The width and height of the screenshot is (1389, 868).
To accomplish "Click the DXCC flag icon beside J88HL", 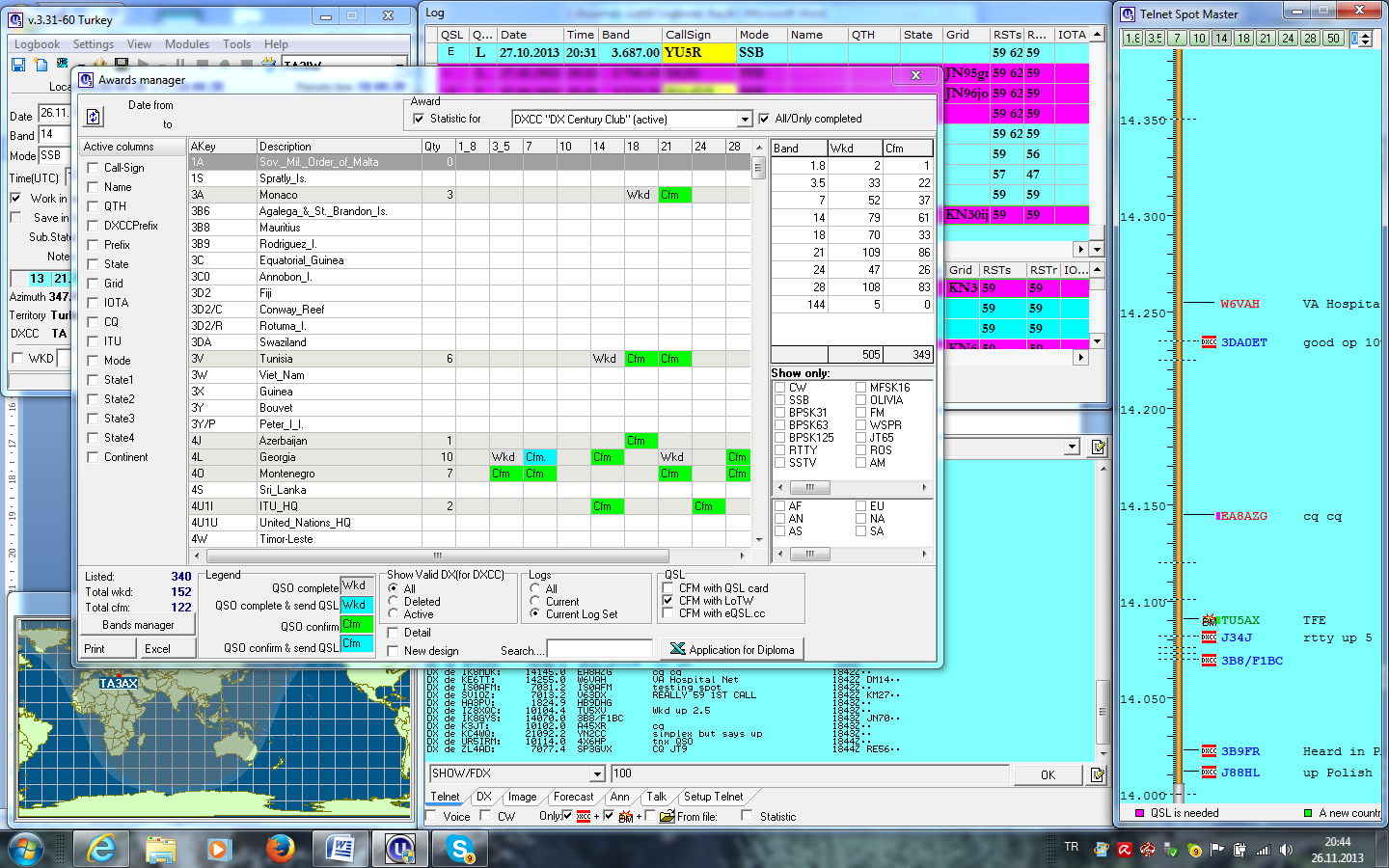I will click(x=1209, y=772).
